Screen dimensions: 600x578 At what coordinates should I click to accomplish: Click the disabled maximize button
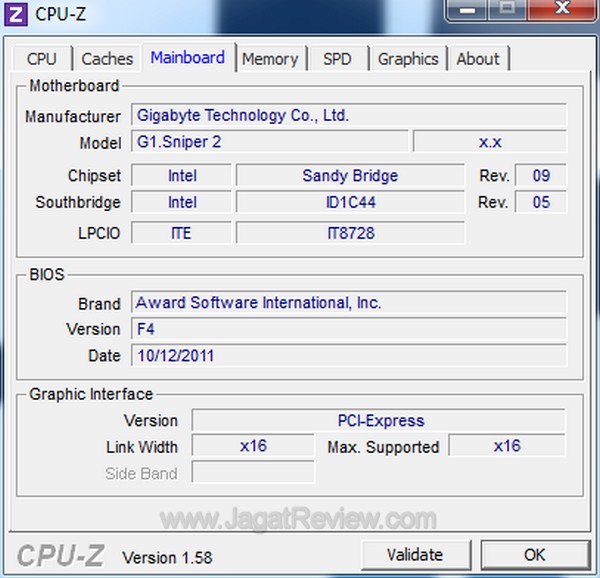pyautogui.click(x=507, y=8)
